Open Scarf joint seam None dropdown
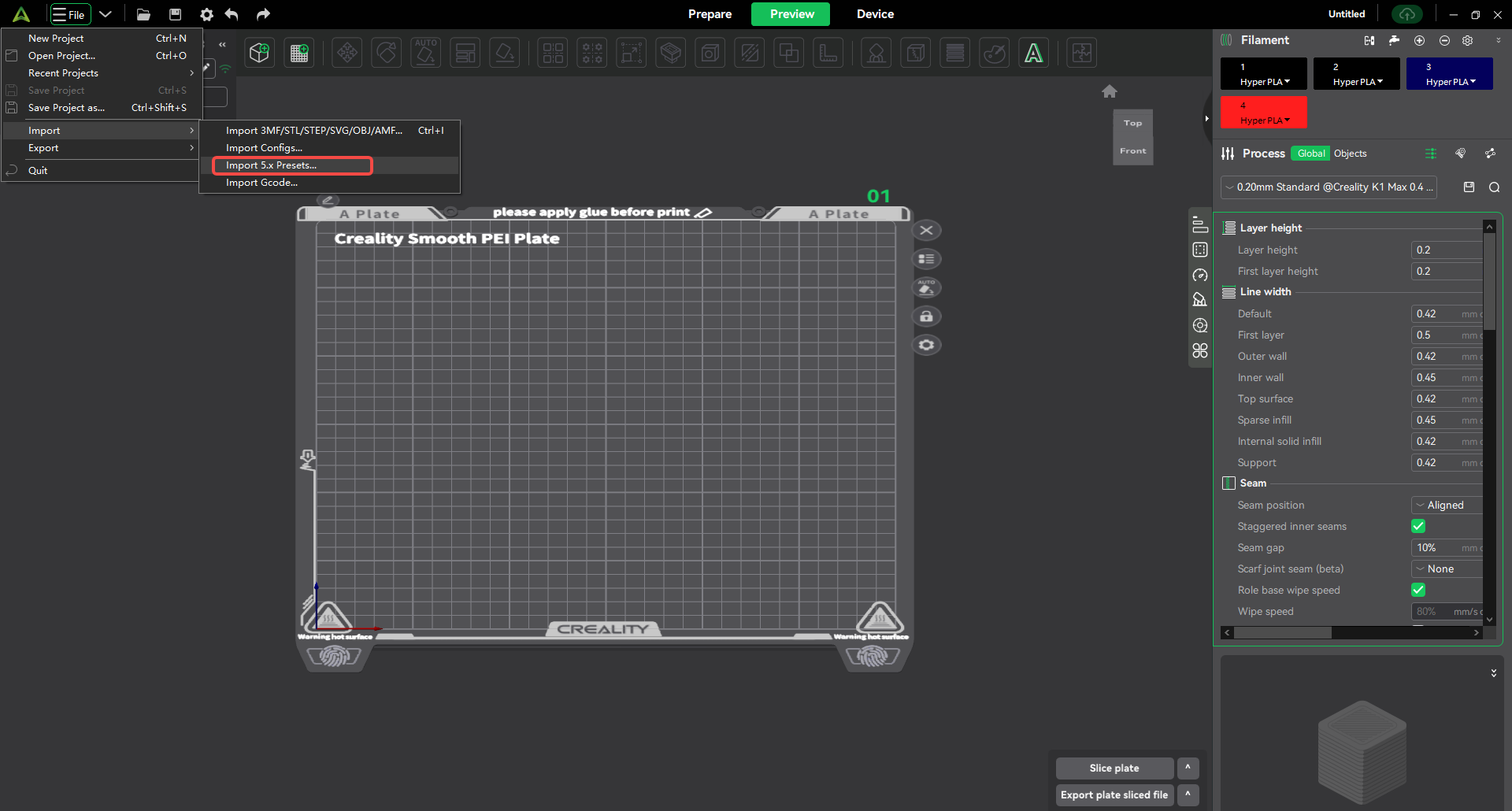 click(1447, 568)
